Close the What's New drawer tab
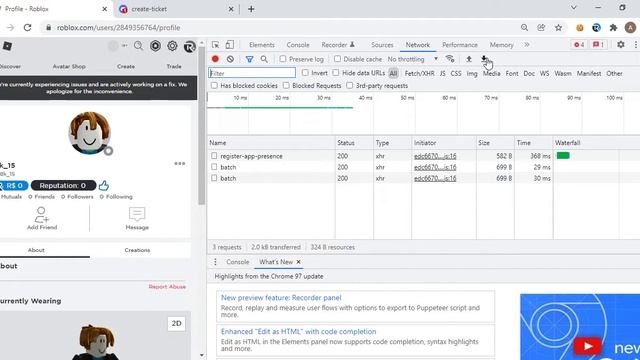The height and width of the screenshot is (360, 640). (298, 262)
